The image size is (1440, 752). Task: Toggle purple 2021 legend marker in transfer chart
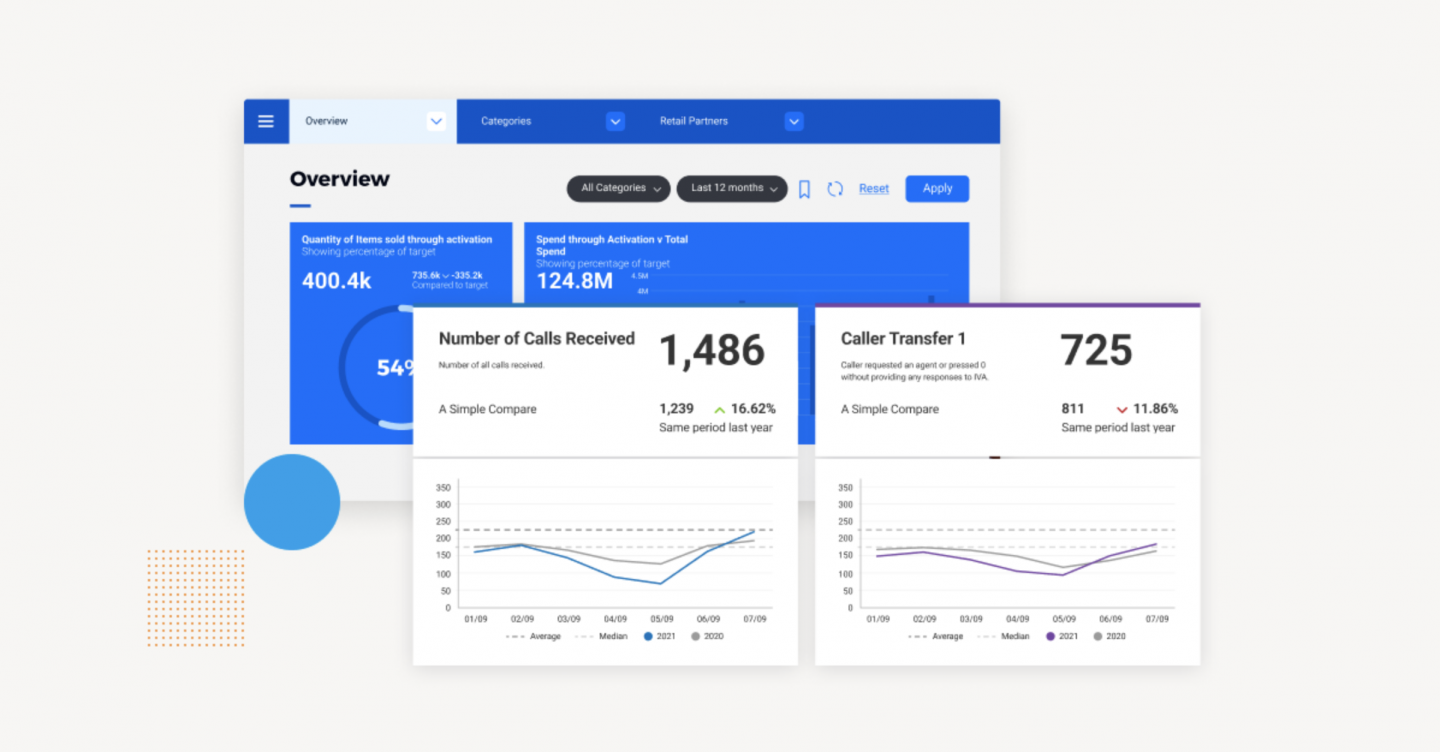1050,636
